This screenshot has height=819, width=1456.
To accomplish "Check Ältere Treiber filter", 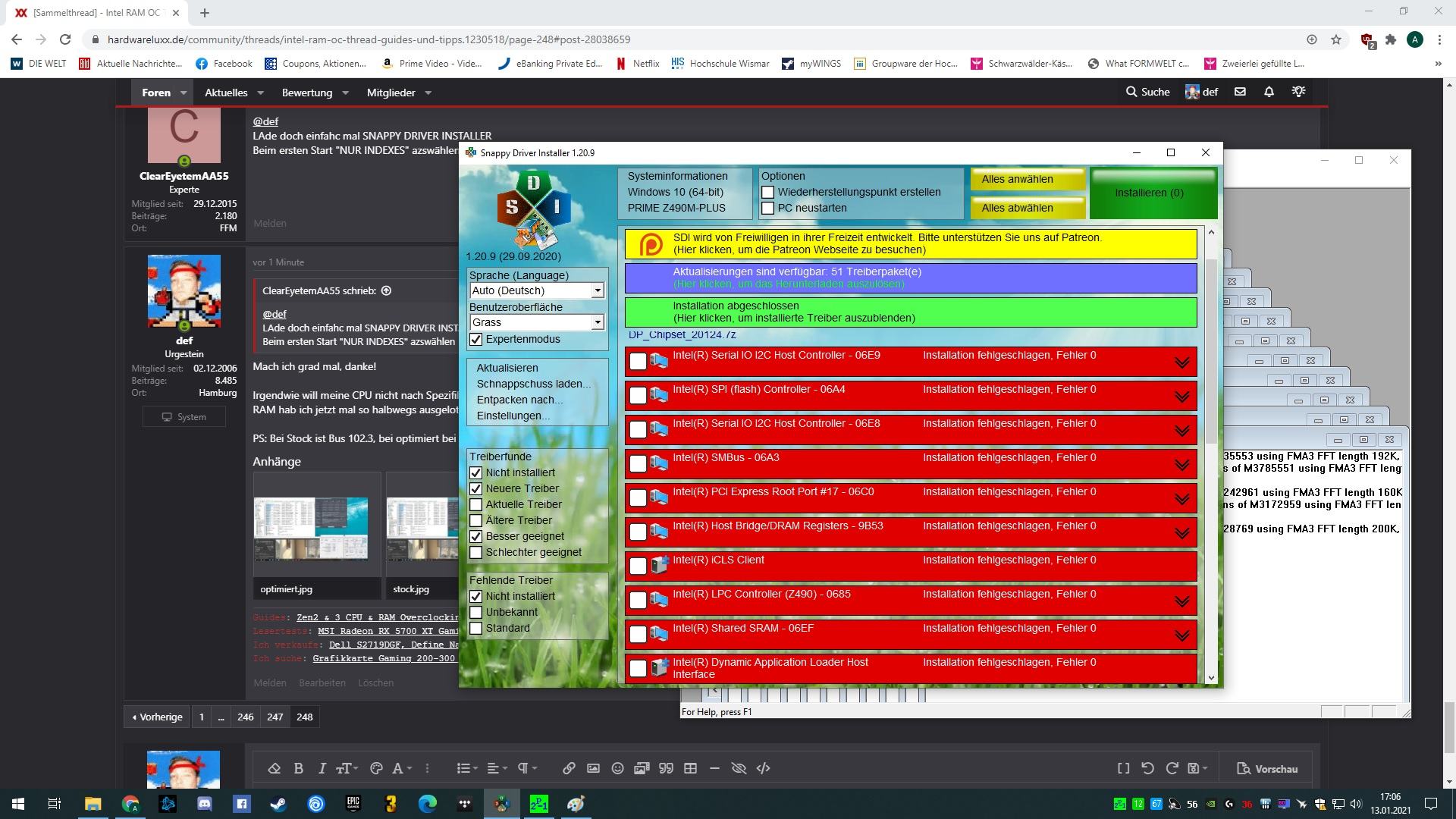I will [475, 520].
